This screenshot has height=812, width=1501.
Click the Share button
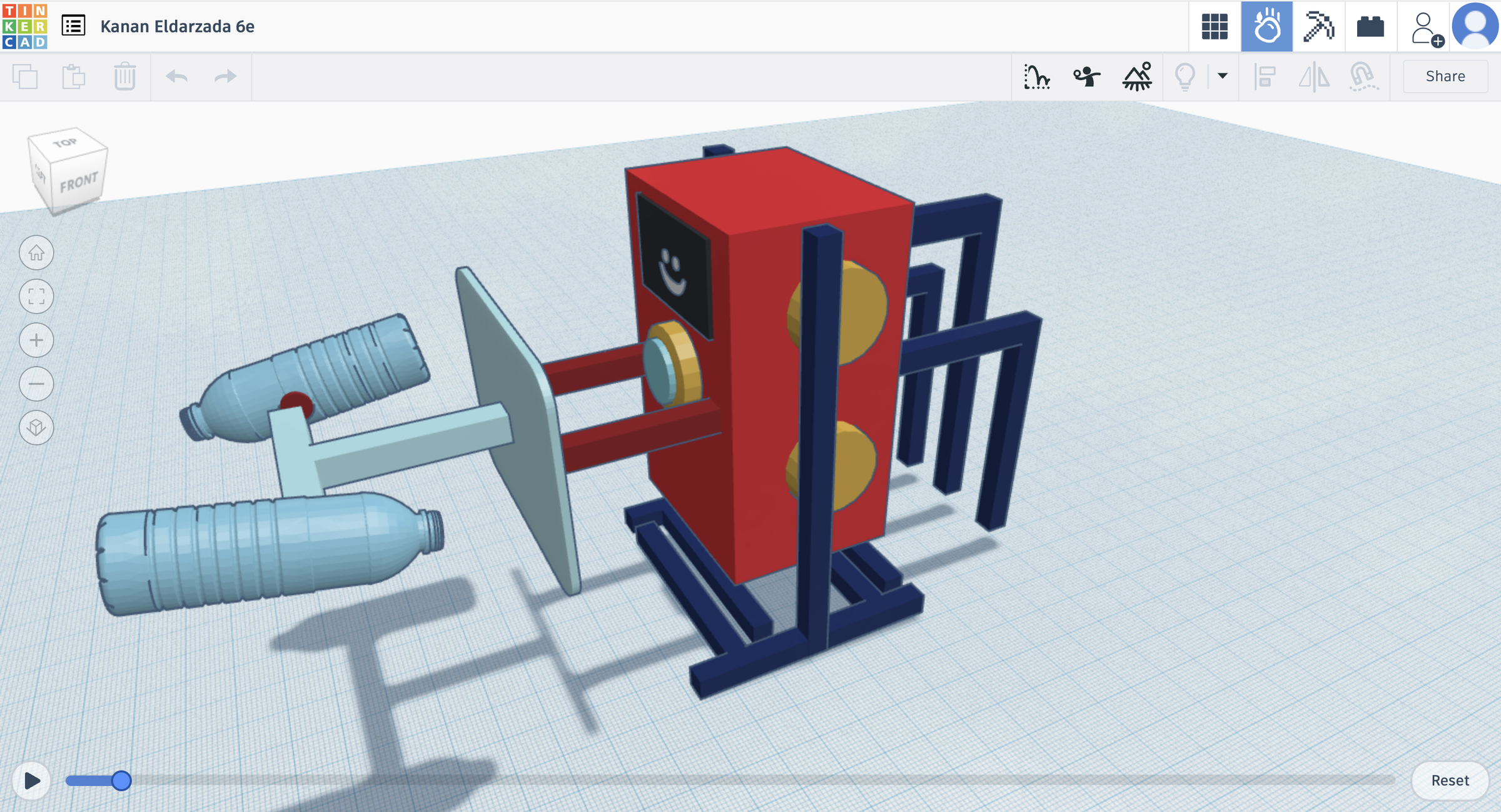click(x=1445, y=76)
